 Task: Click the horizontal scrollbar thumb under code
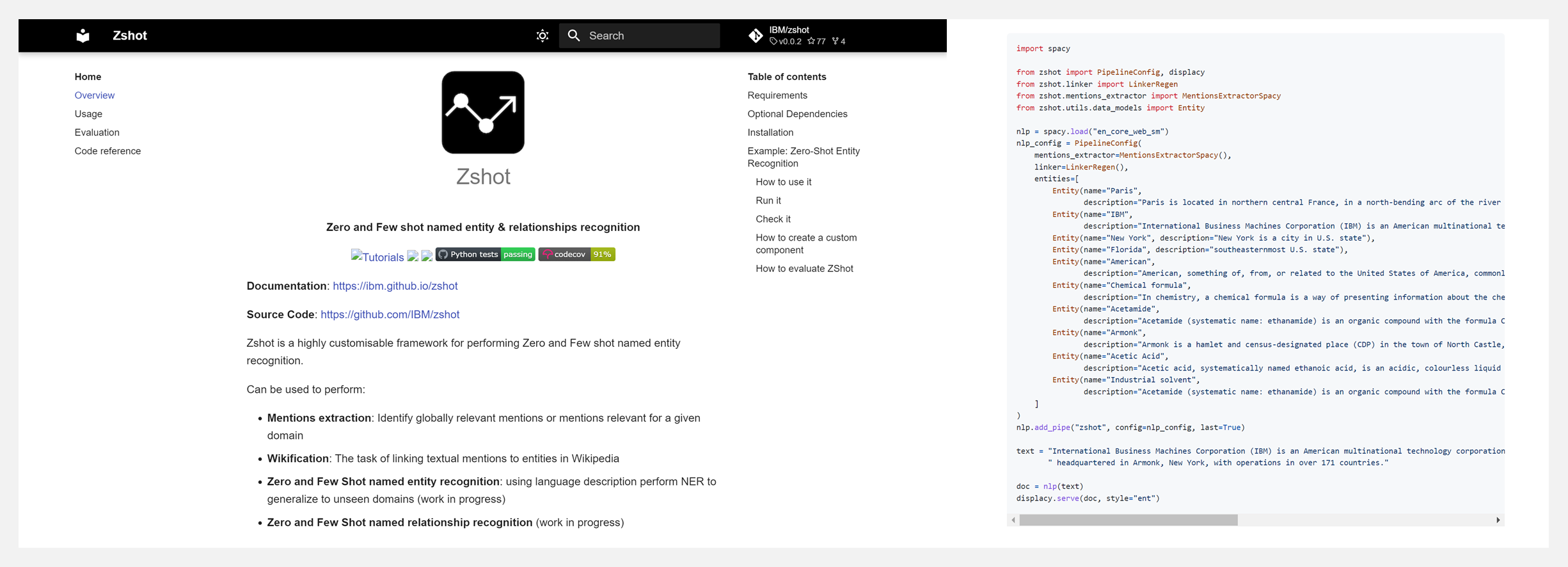coord(1128,520)
